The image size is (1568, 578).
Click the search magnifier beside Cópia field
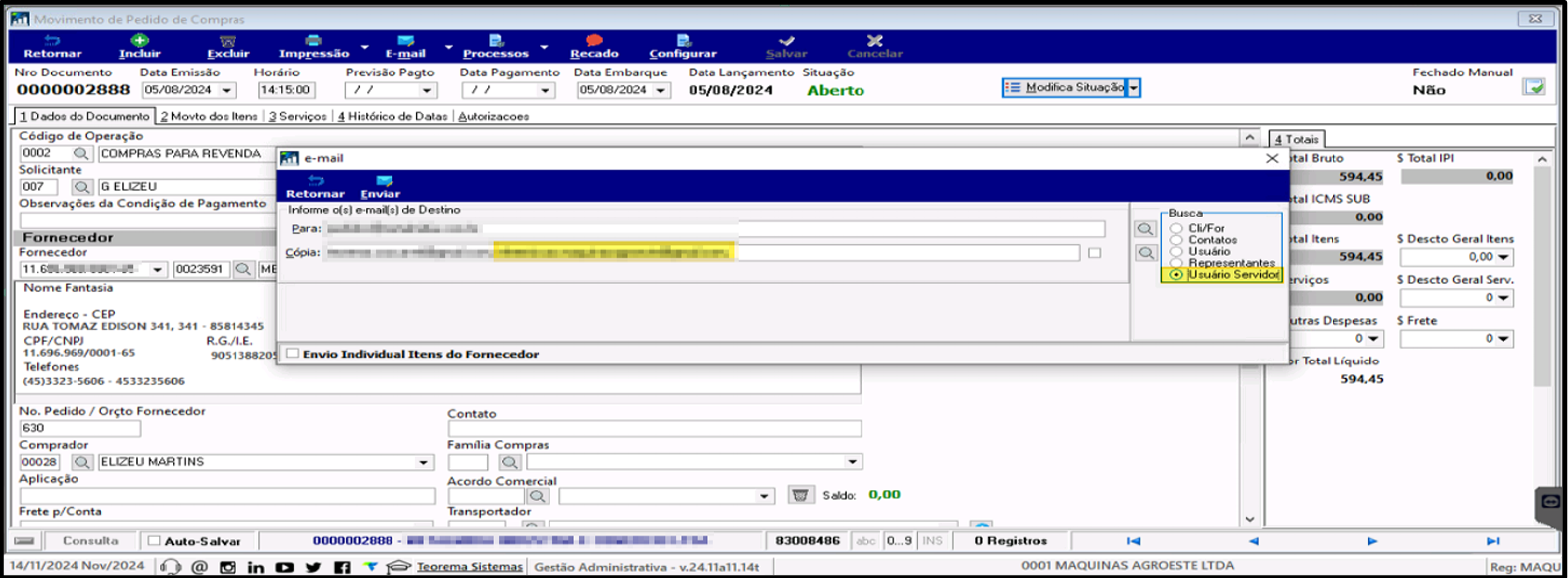point(1145,253)
